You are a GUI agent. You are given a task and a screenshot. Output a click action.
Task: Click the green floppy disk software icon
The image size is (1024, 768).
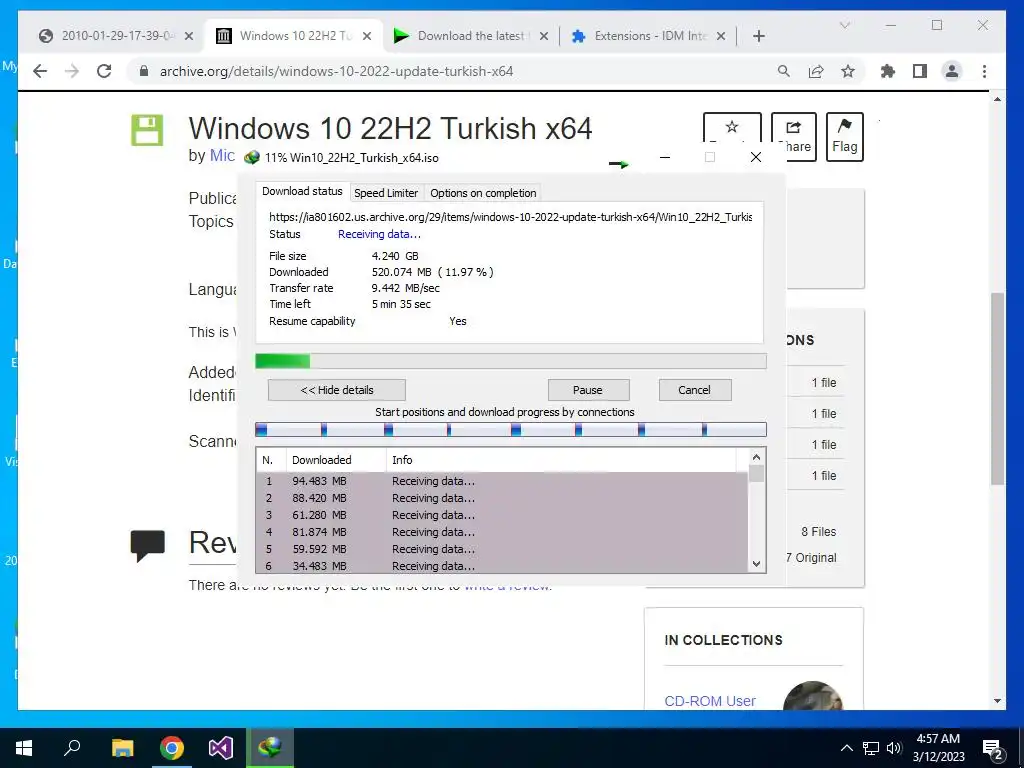[147, 130]
